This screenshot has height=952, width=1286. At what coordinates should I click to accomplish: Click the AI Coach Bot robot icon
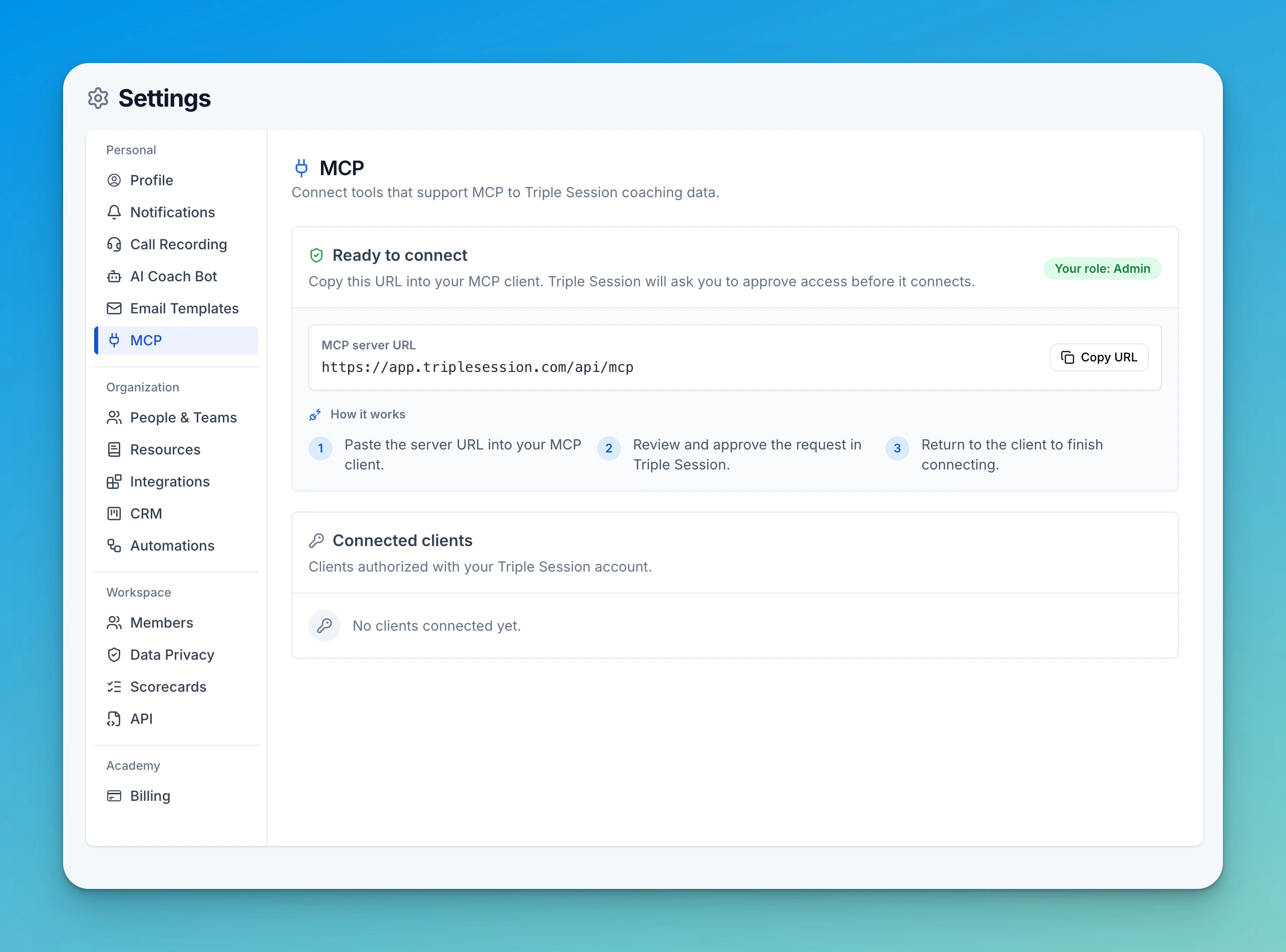point(114,277)
